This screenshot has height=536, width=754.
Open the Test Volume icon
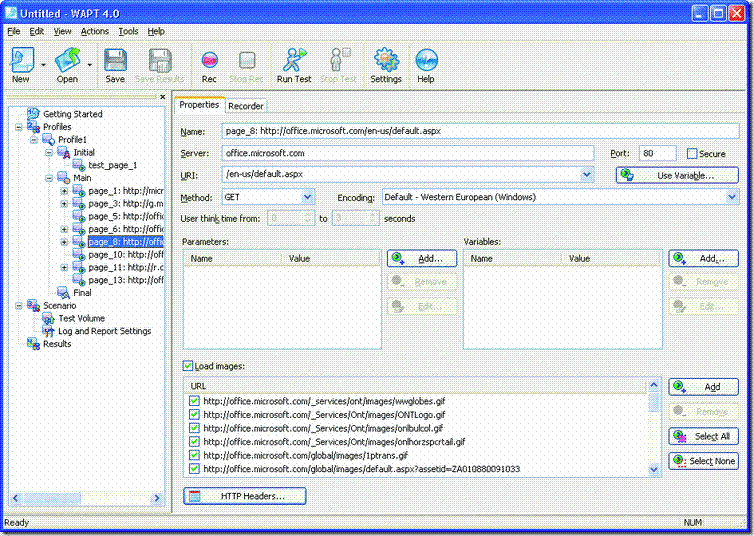pos(48,318)
